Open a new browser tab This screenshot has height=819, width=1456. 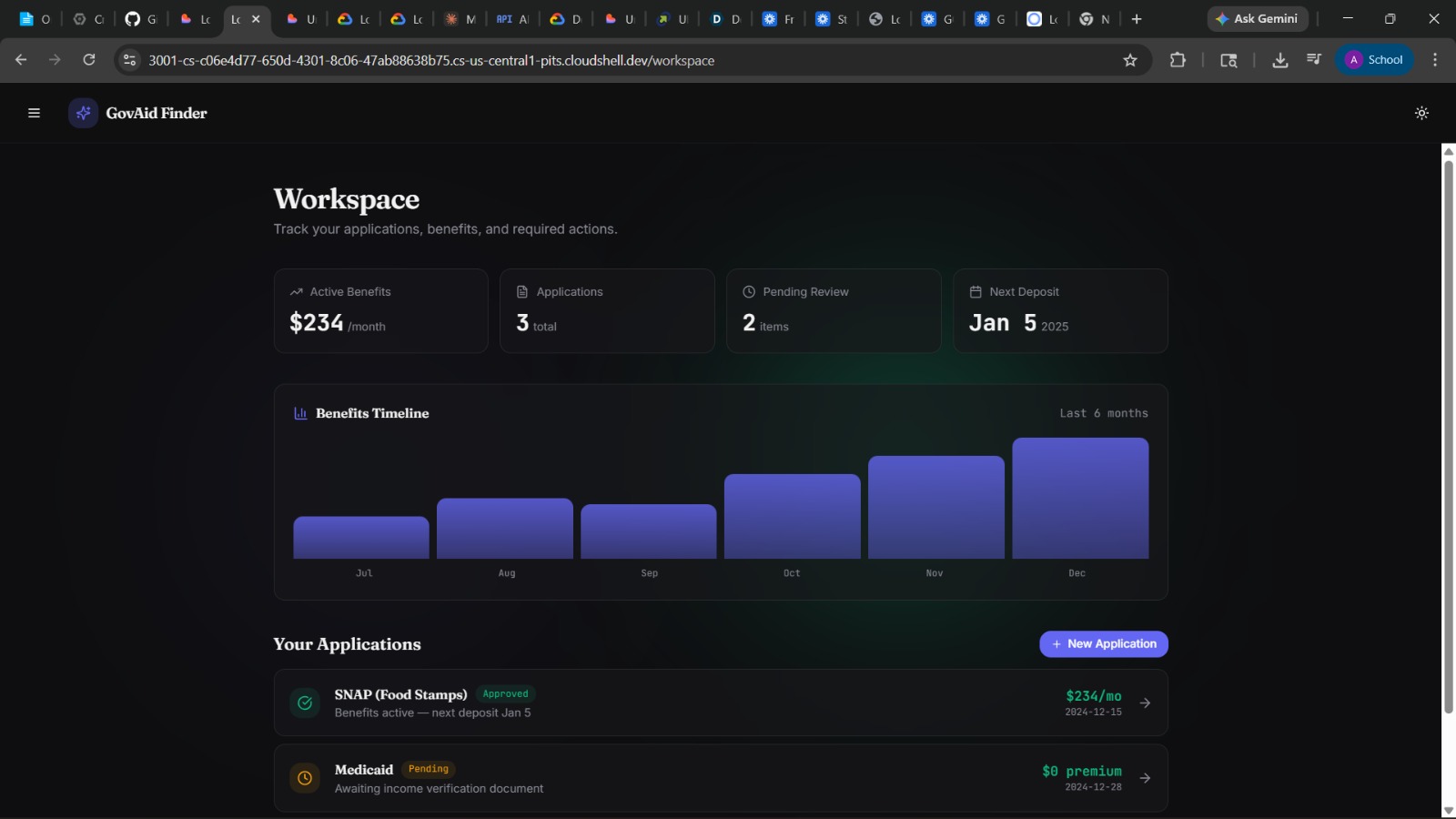click(1137, 19)
